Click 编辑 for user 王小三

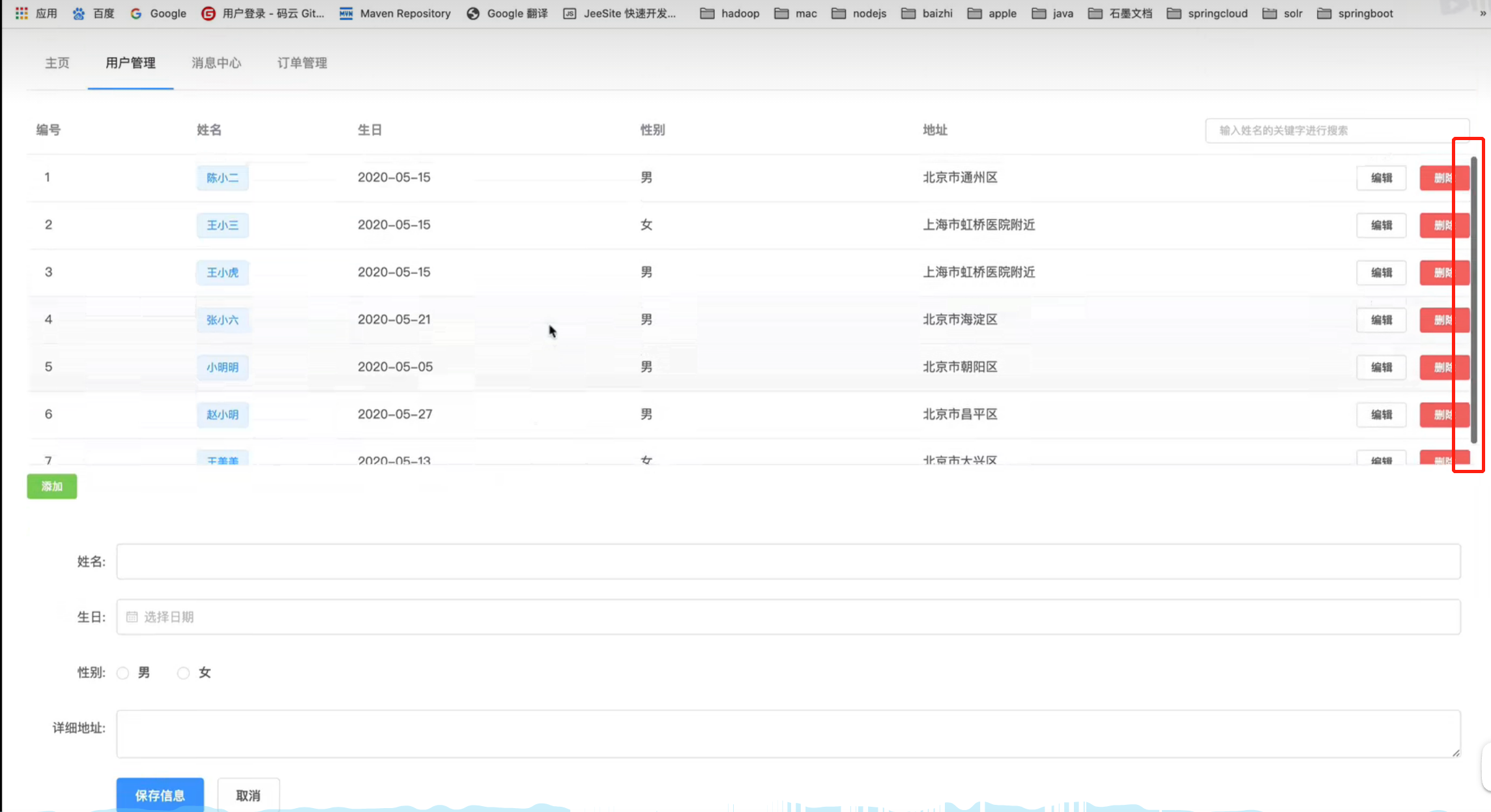point(1381,225)
